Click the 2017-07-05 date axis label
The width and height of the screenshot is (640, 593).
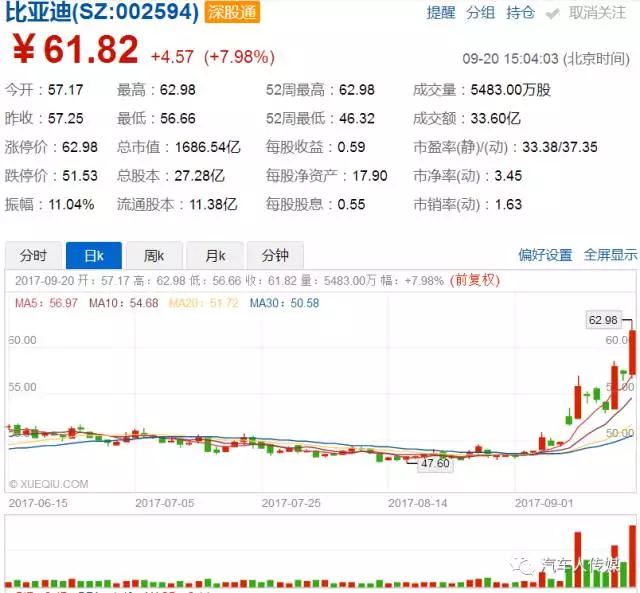pyautogui.click(x=164, y=503)
